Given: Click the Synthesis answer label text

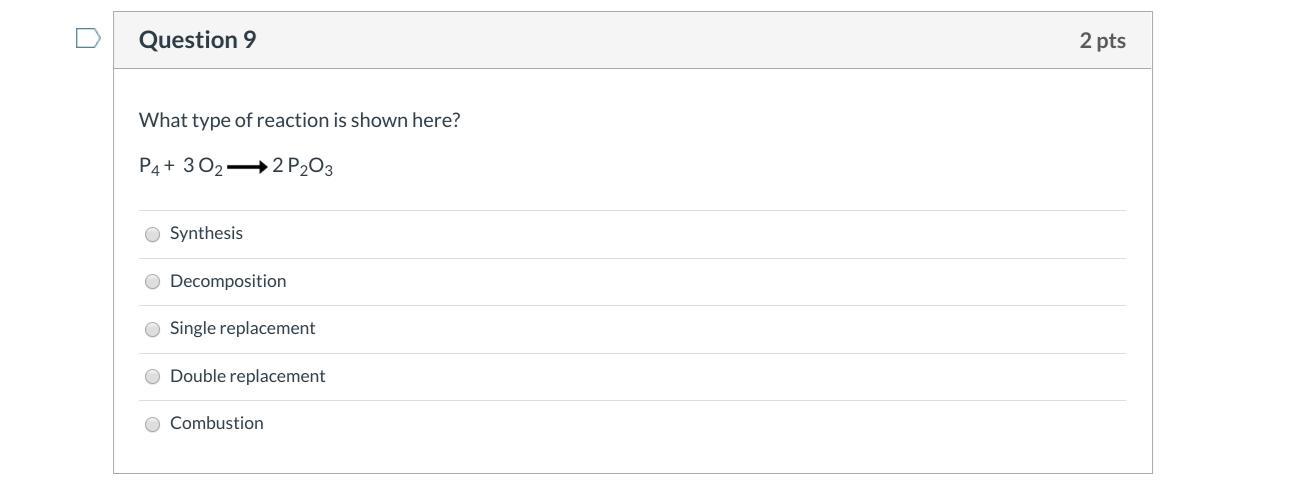Looking at the screenshot, I should [x=206, y=233].
